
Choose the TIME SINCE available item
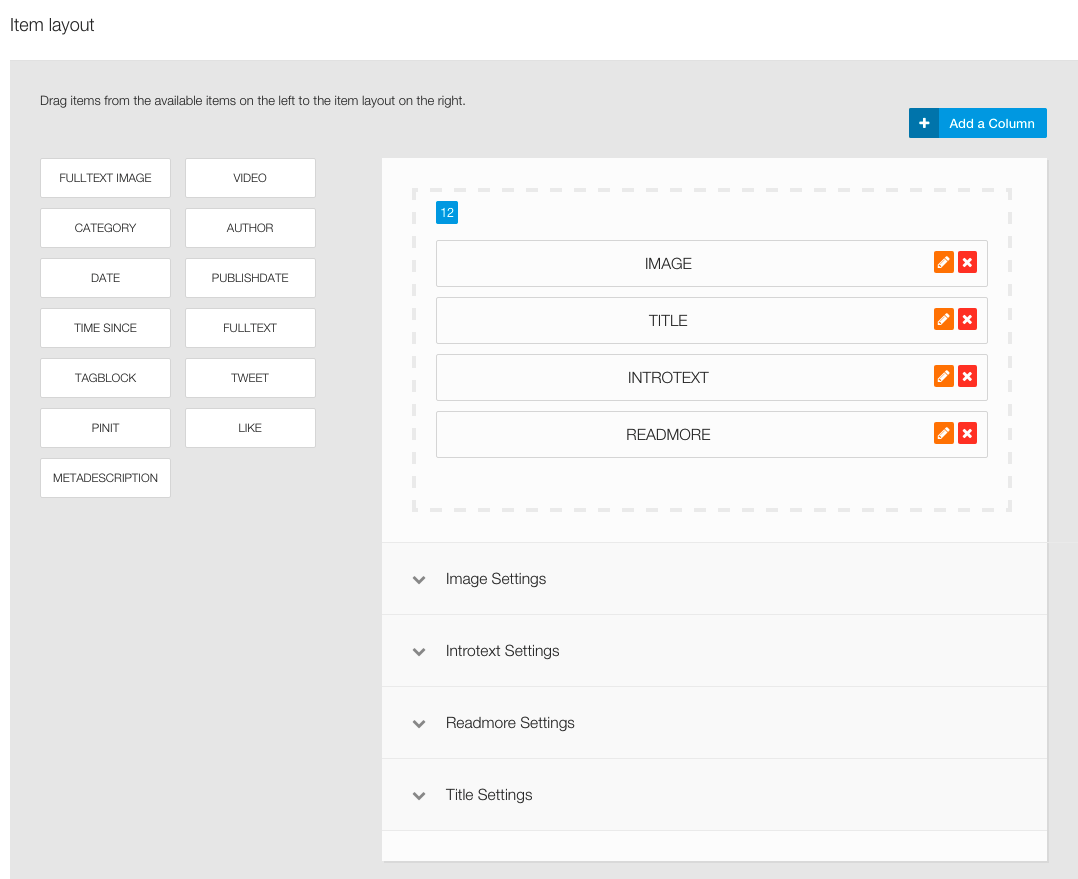pyautogui.click(x=105, y=328)
